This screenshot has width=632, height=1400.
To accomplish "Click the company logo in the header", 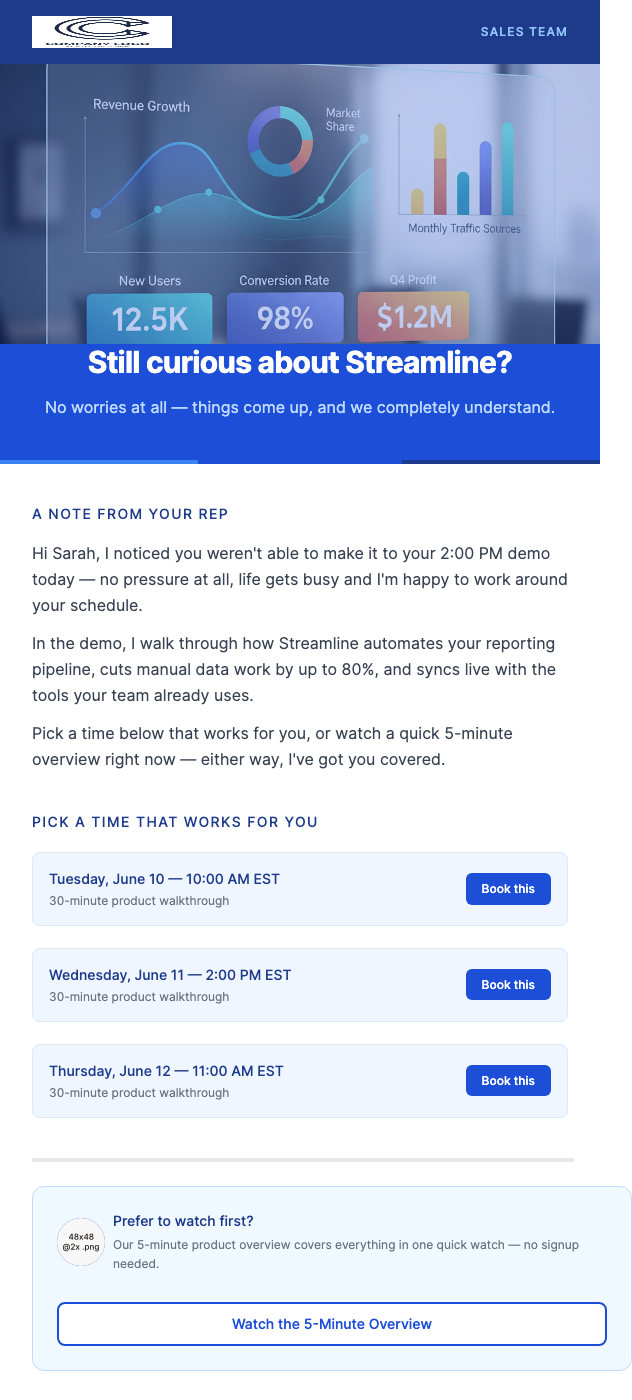I will click(x=101, y=31).
